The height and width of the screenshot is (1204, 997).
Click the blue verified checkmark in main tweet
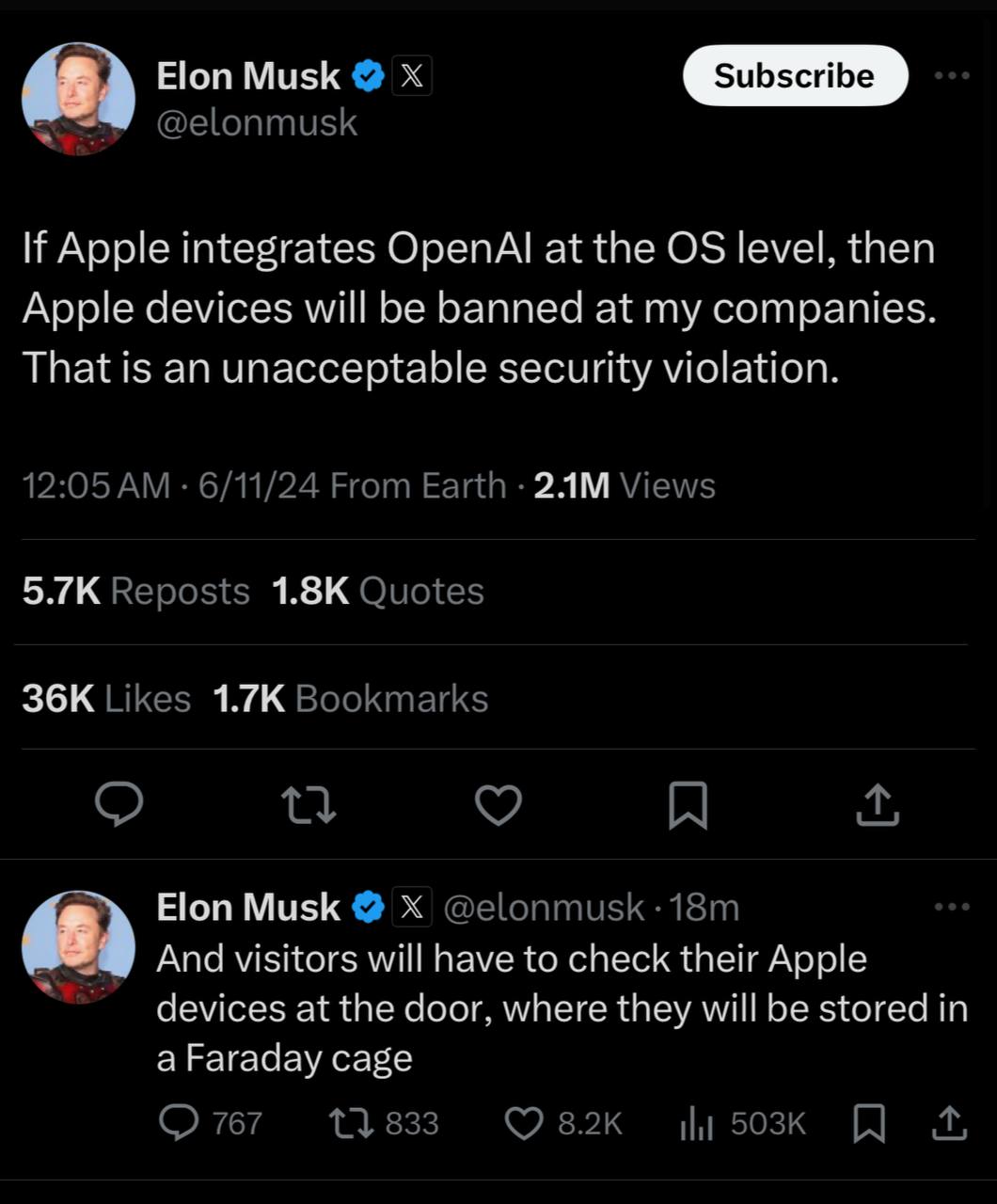coord(367,76)
